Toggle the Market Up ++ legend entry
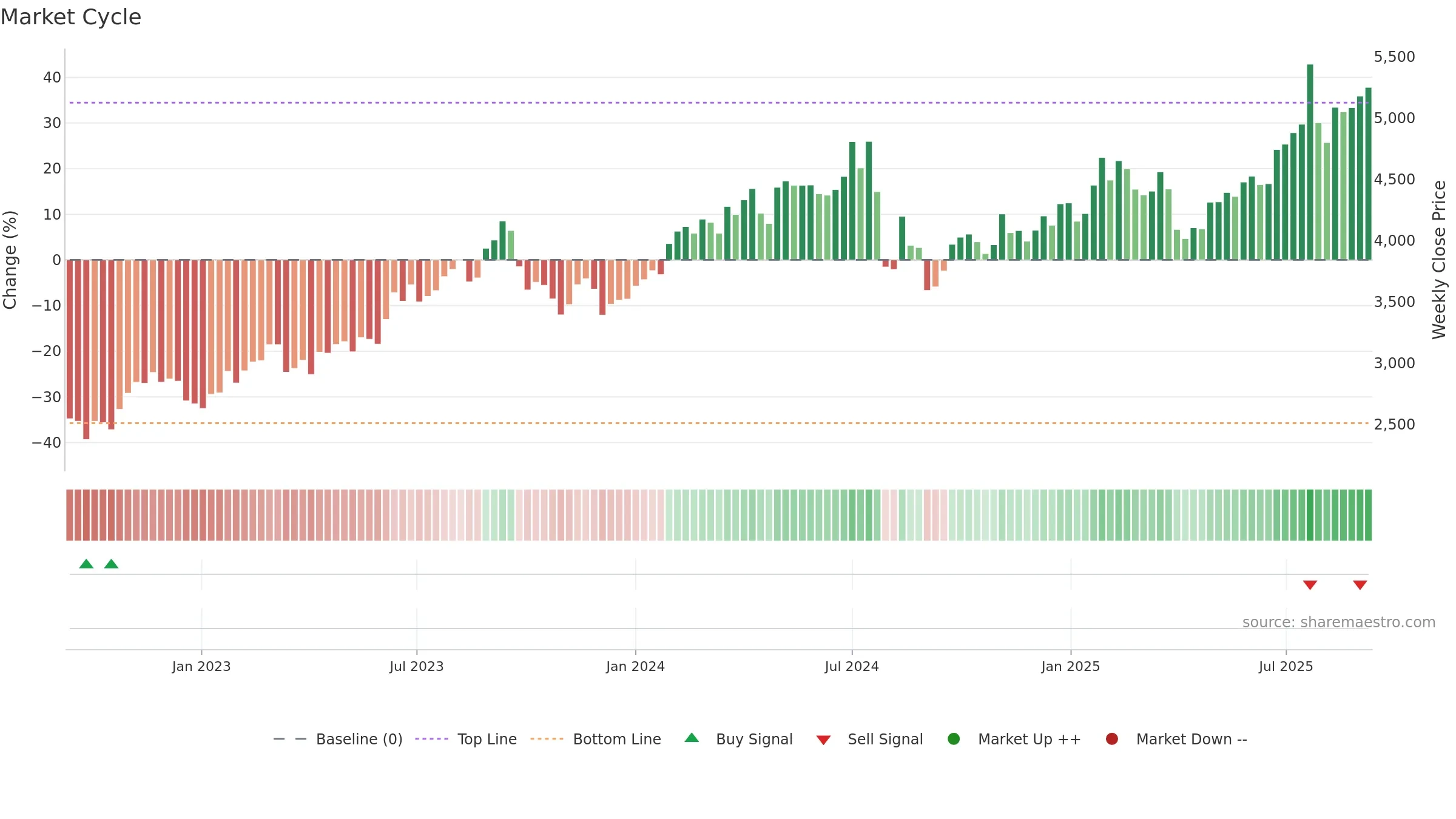 tap(1014, 739)
